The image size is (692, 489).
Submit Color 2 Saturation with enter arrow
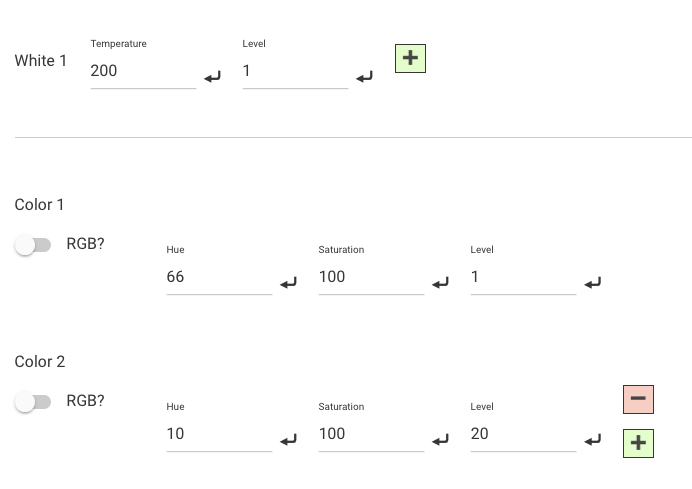441,440
